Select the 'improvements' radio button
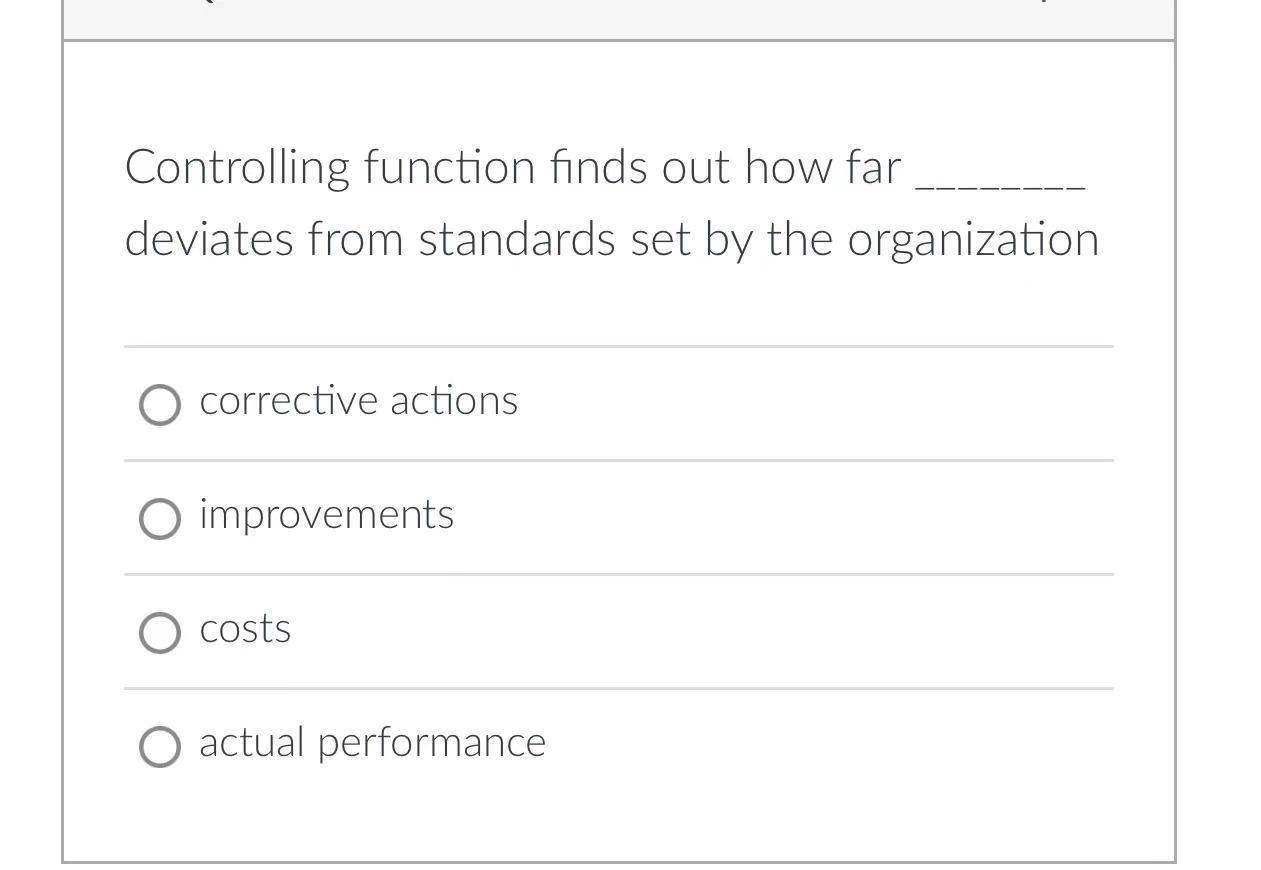This screenshot has height=870, width=1261. coord(159,519)
